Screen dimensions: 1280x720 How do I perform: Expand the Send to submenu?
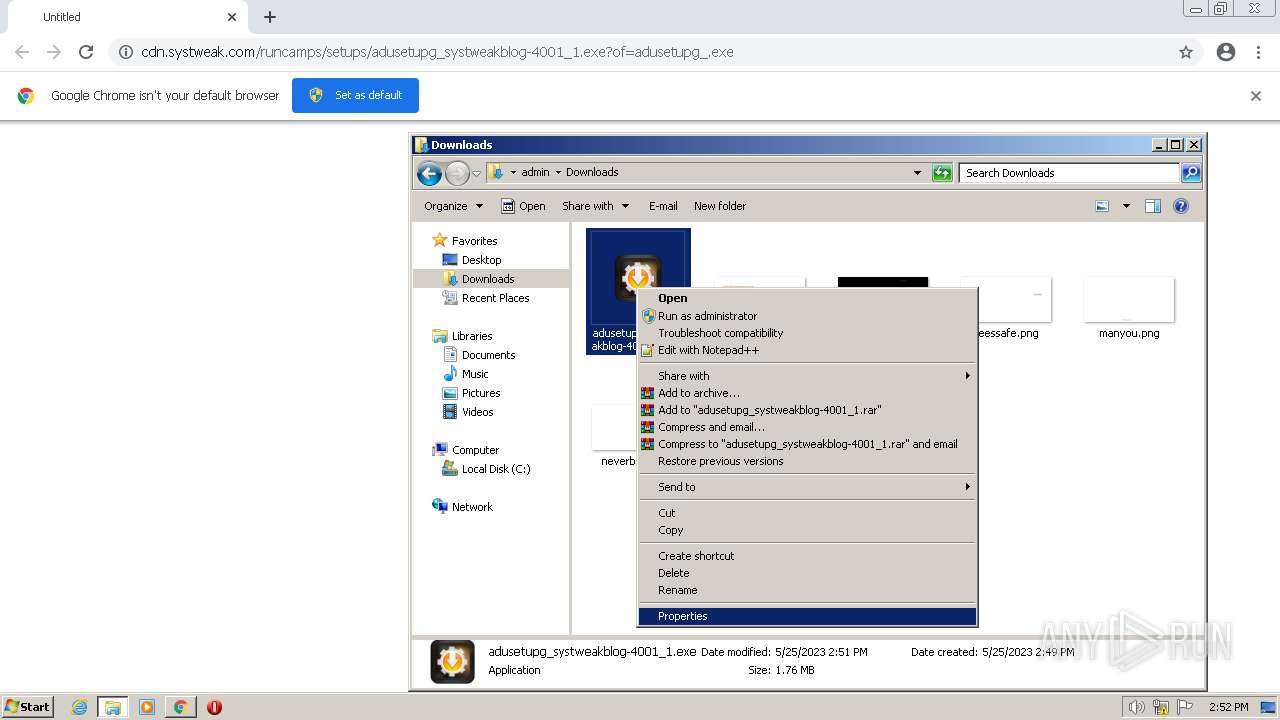807,487
